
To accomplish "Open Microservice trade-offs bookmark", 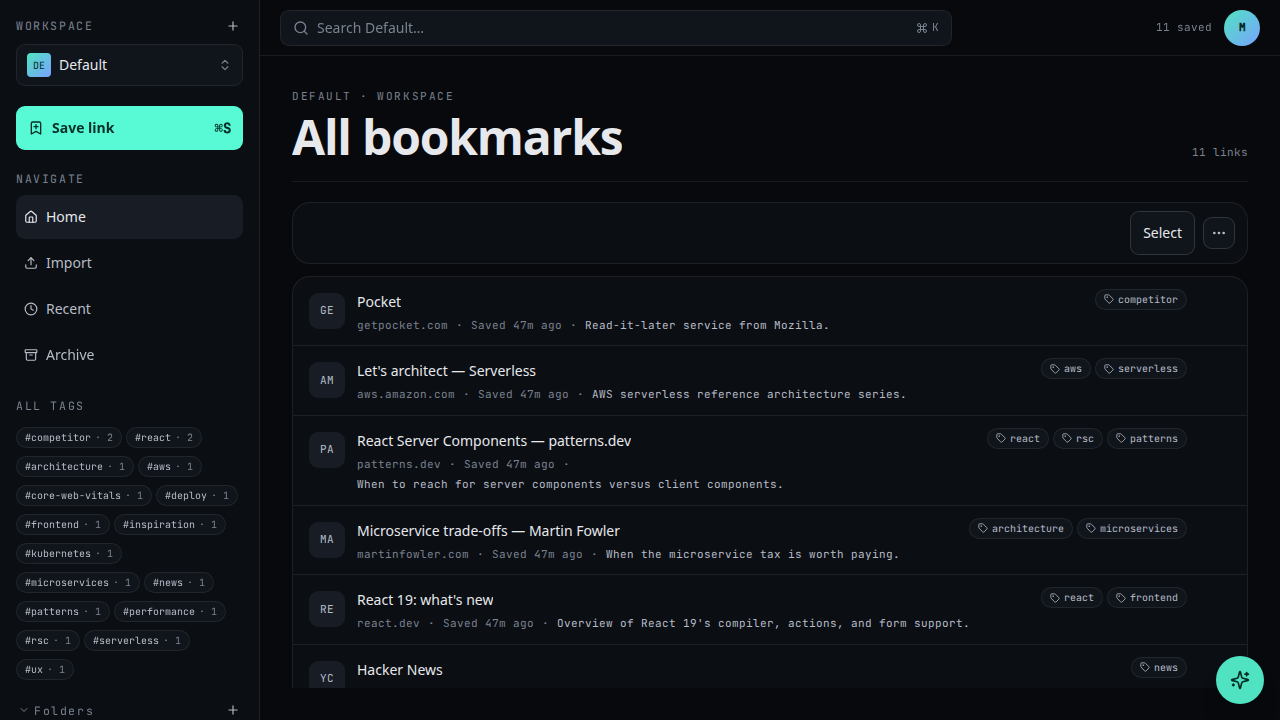I will [x=488, y=531].
